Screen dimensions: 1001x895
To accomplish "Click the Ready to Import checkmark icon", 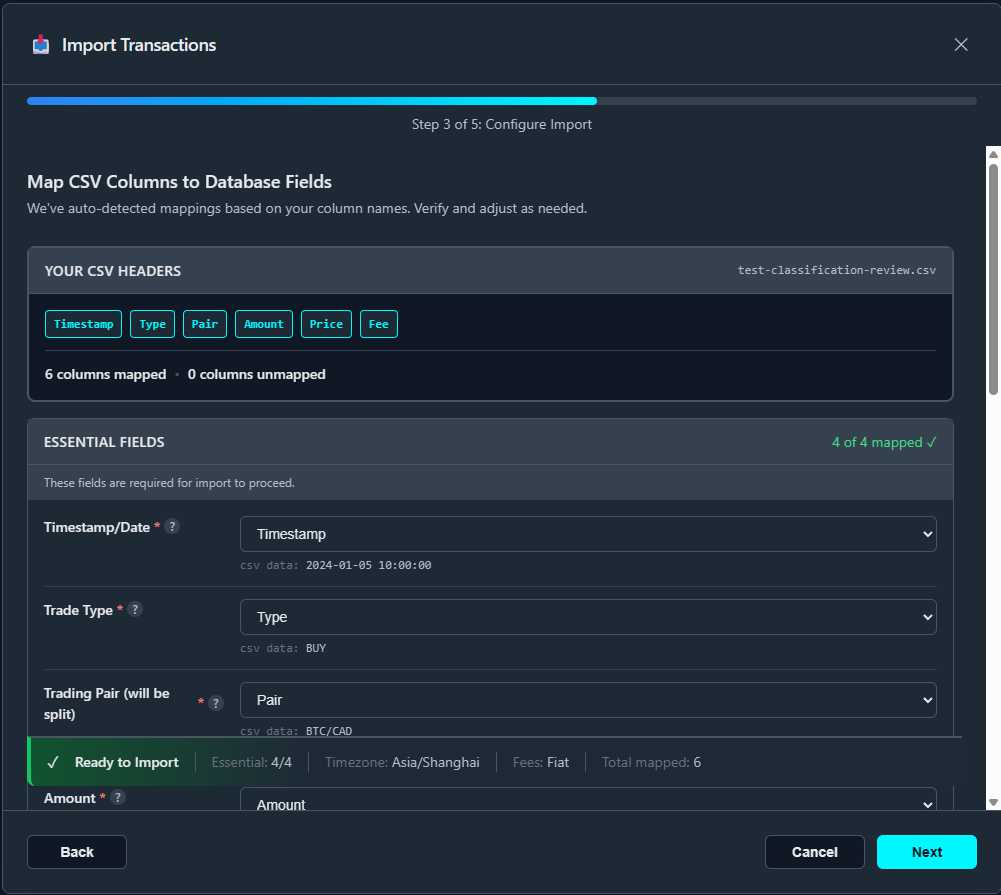I will [53, 762].
